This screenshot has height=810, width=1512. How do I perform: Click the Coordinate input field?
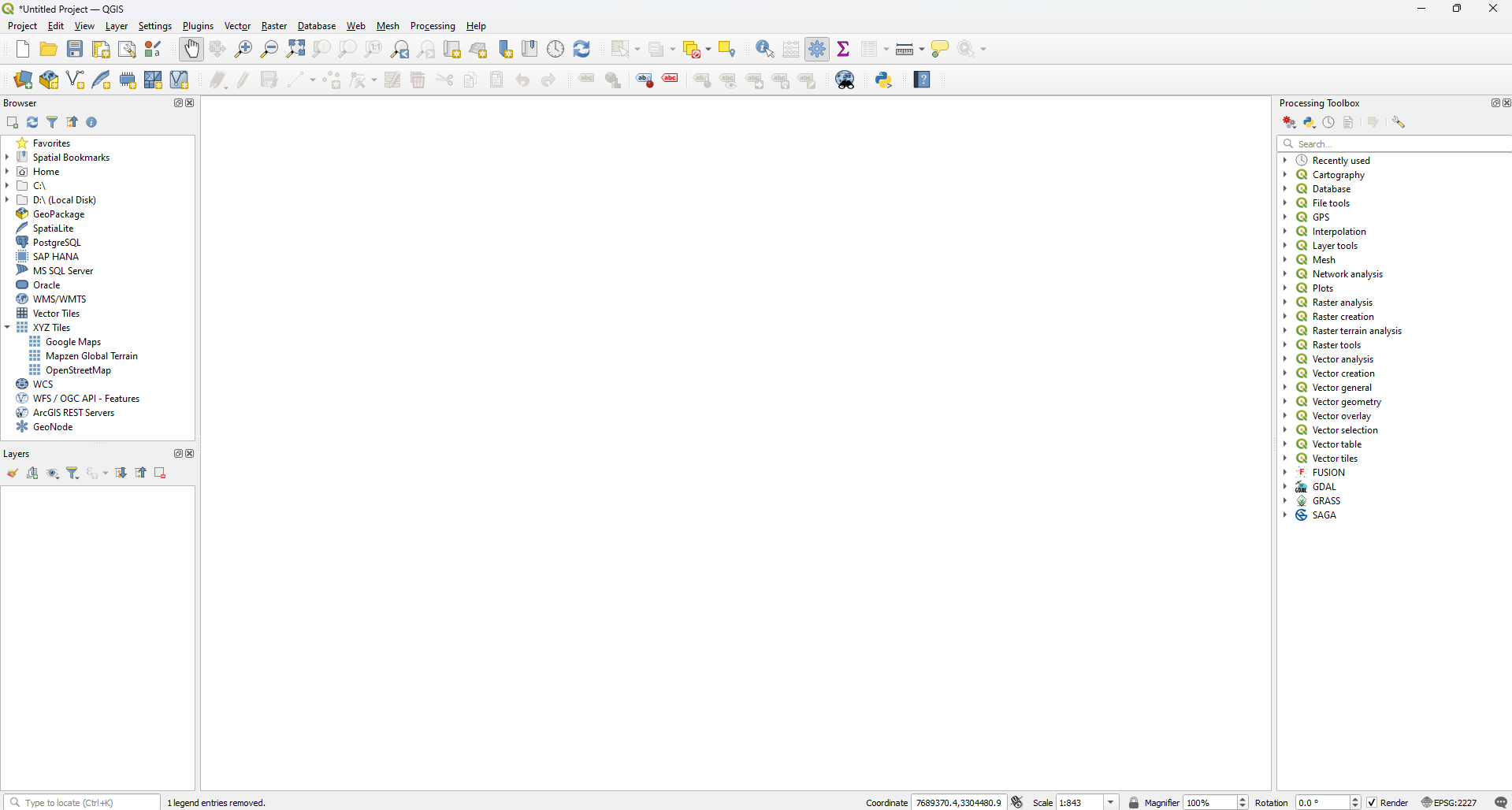pyautogui.click(x=959, y=802)
